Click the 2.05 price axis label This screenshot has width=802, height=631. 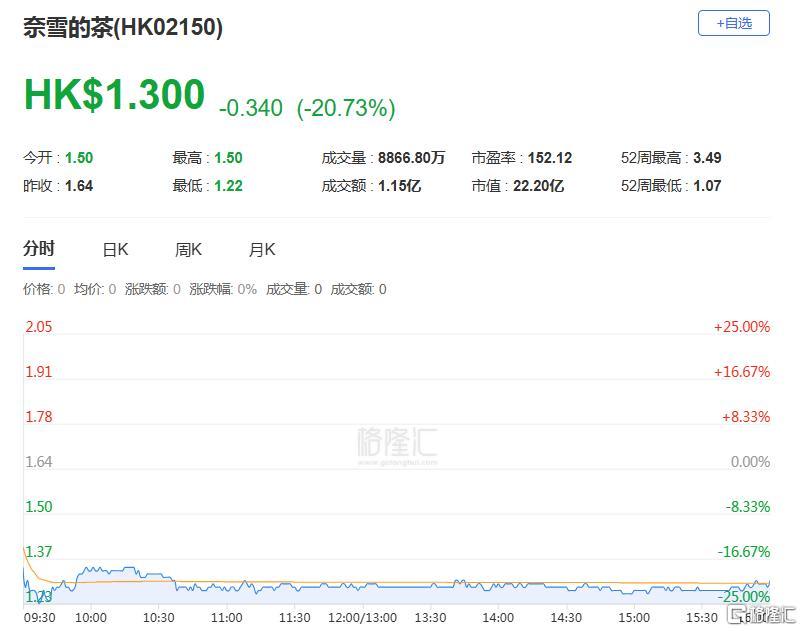[39, 327]
